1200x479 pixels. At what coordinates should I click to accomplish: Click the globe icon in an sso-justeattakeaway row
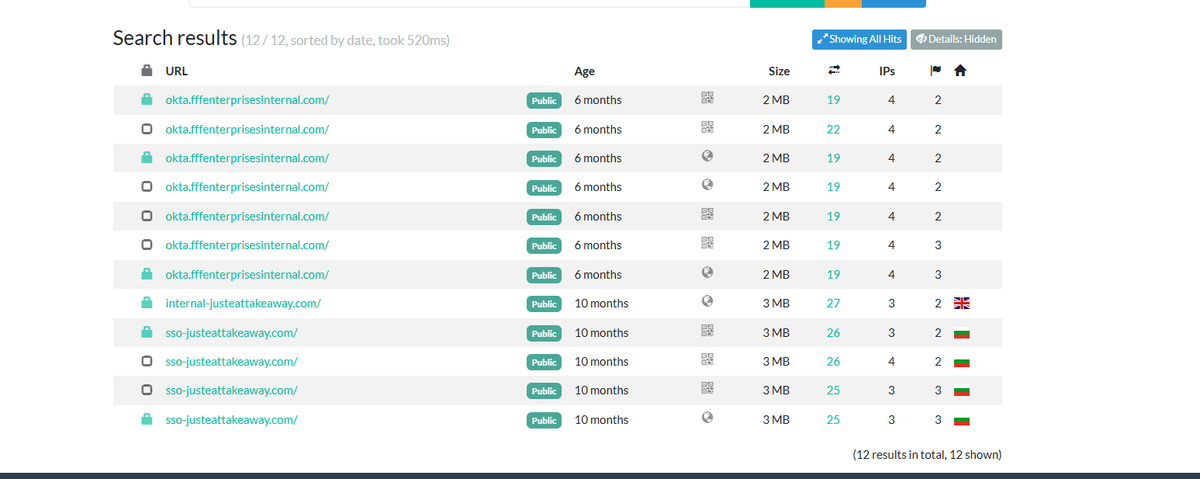pyautogui.click(x=707, y=417)
